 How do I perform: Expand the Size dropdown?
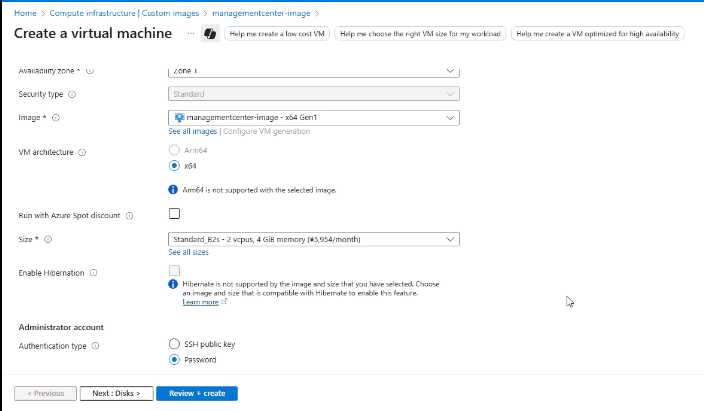click(x=314, y=239)
